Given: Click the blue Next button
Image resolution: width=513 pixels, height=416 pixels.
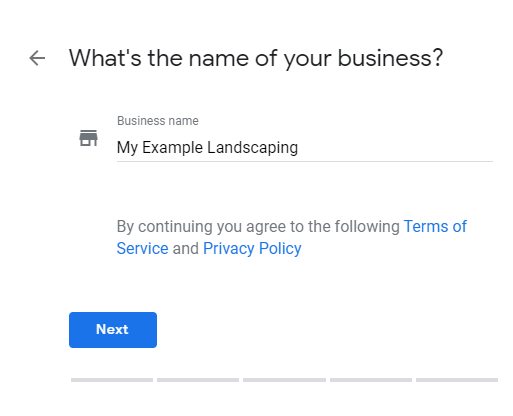Looking at the screenshot, I should click(x=113, y=330).
